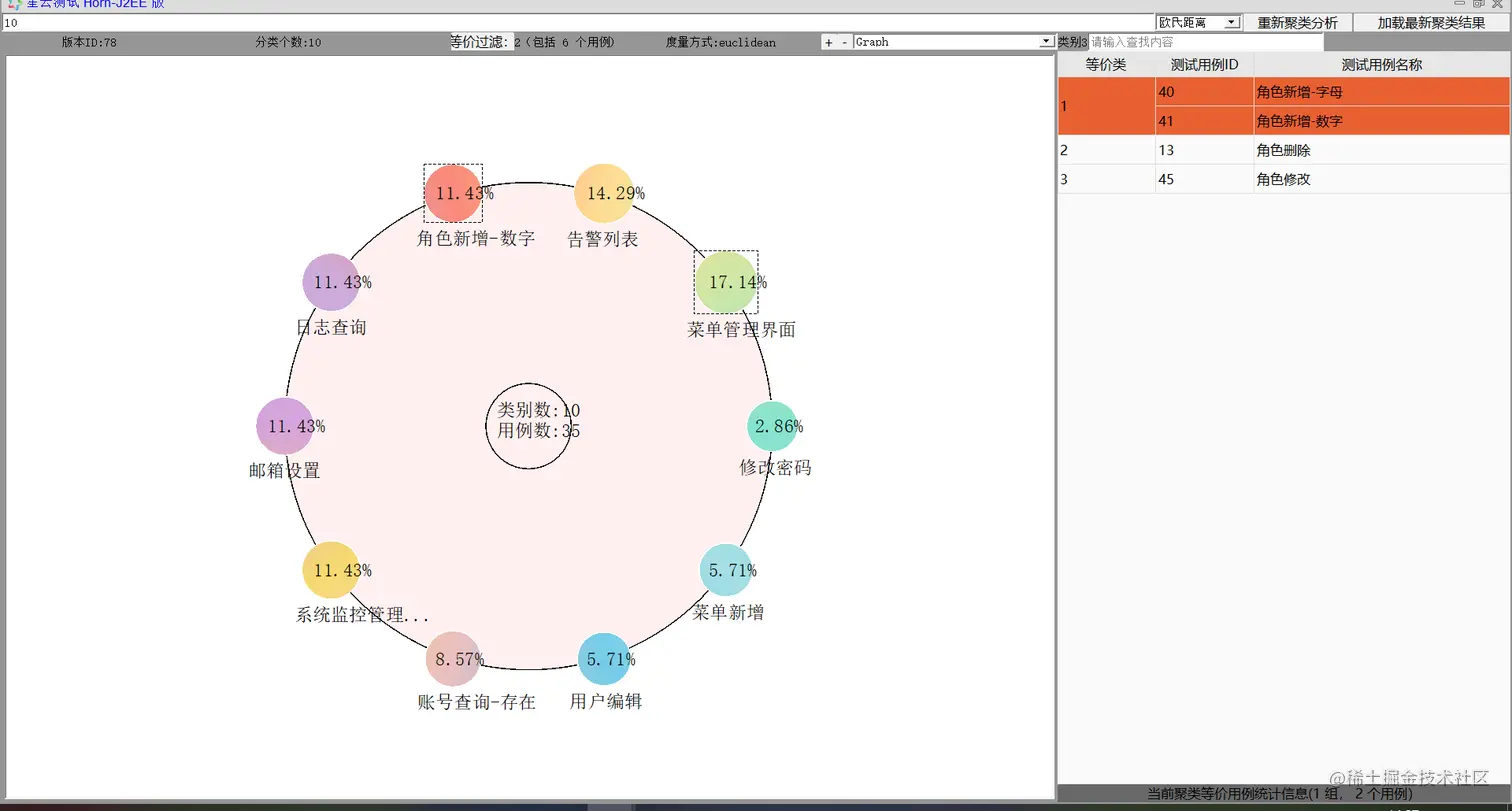Viewport: 1512px width, 811px height.
Task: Open the 欧氏距离 distance metric dropdown
Action: click(1234, 21)
